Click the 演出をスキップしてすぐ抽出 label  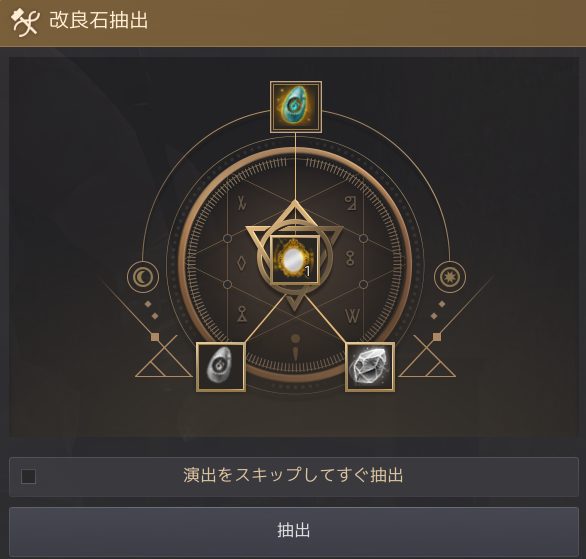point(293,475)
